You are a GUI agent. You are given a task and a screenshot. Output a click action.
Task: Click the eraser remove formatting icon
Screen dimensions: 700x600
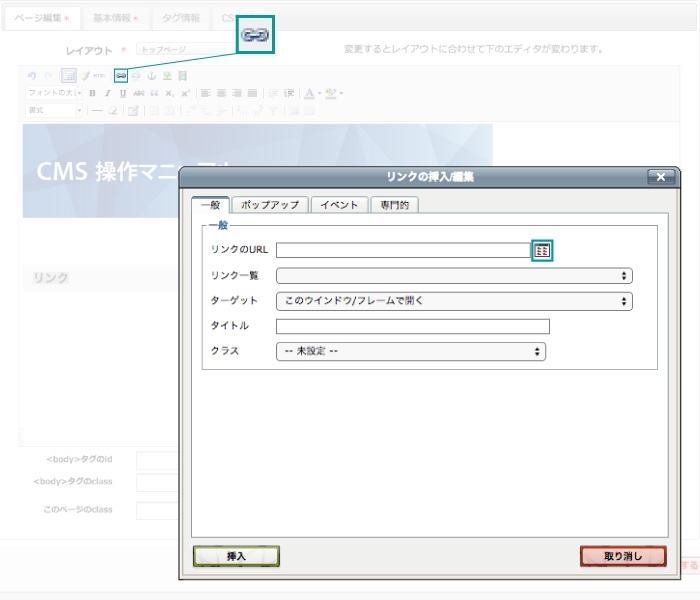(x=112, y=111)
